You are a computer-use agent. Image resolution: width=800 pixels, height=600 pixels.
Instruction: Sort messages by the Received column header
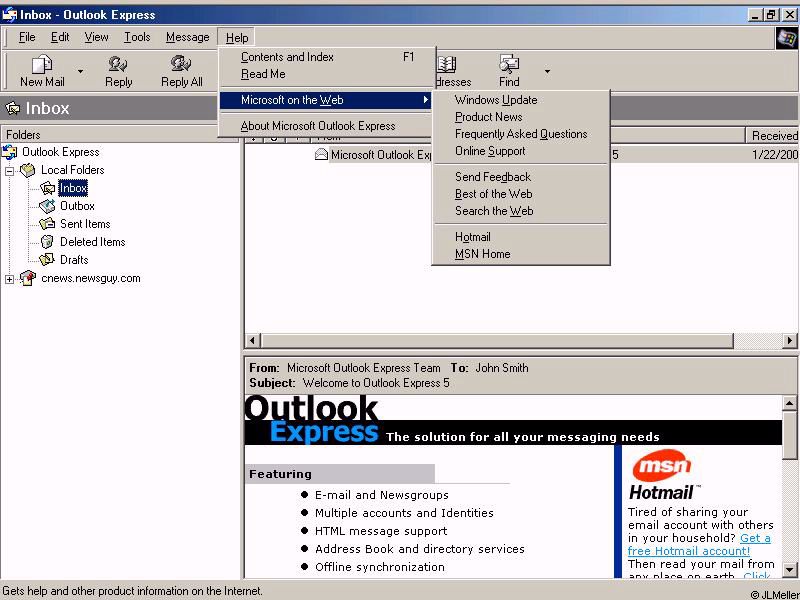pyautogui.click(x=773, y=135)
